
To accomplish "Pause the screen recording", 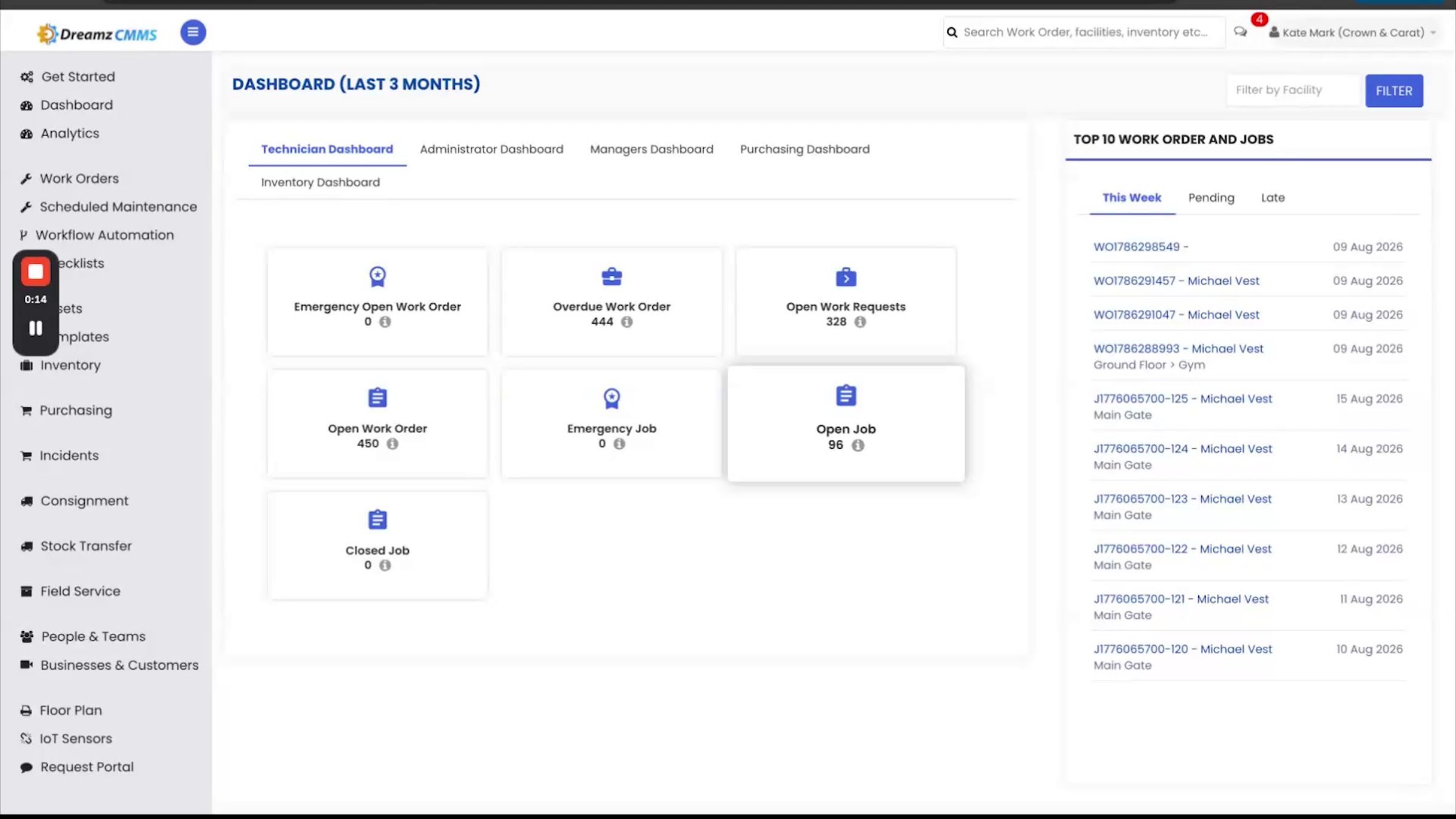I will [x=36, y=328].
